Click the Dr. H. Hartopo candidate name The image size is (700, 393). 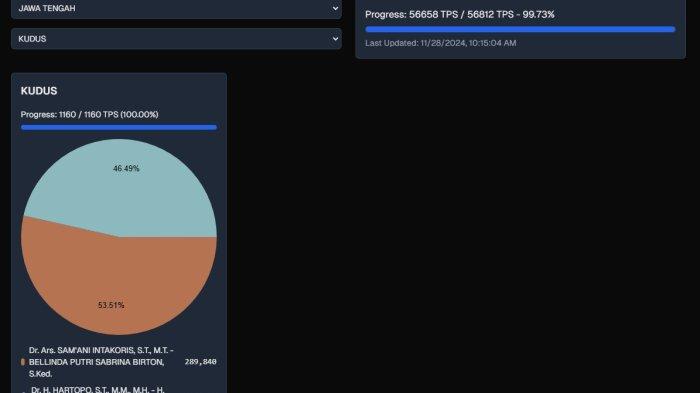(98, 389)
